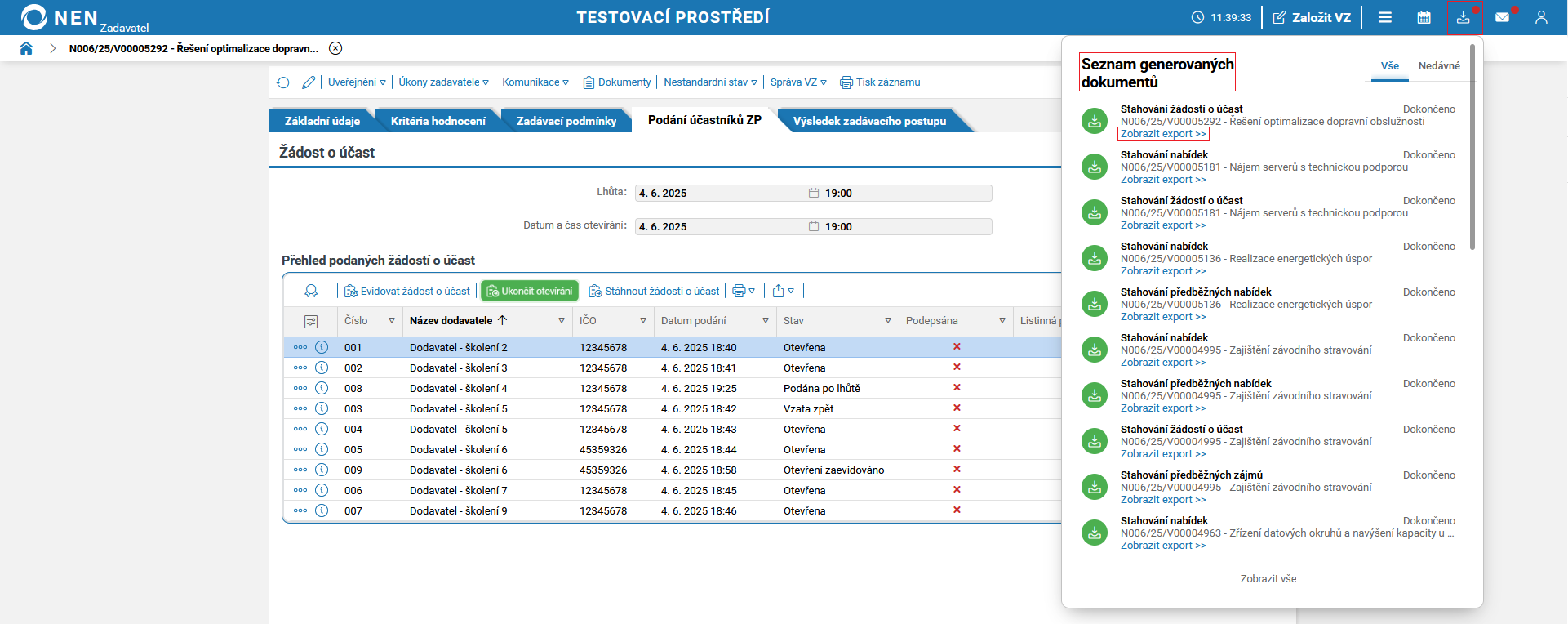Click Tisk záznamu print option
The image size is (1568, 624).
tap(880, 82)
